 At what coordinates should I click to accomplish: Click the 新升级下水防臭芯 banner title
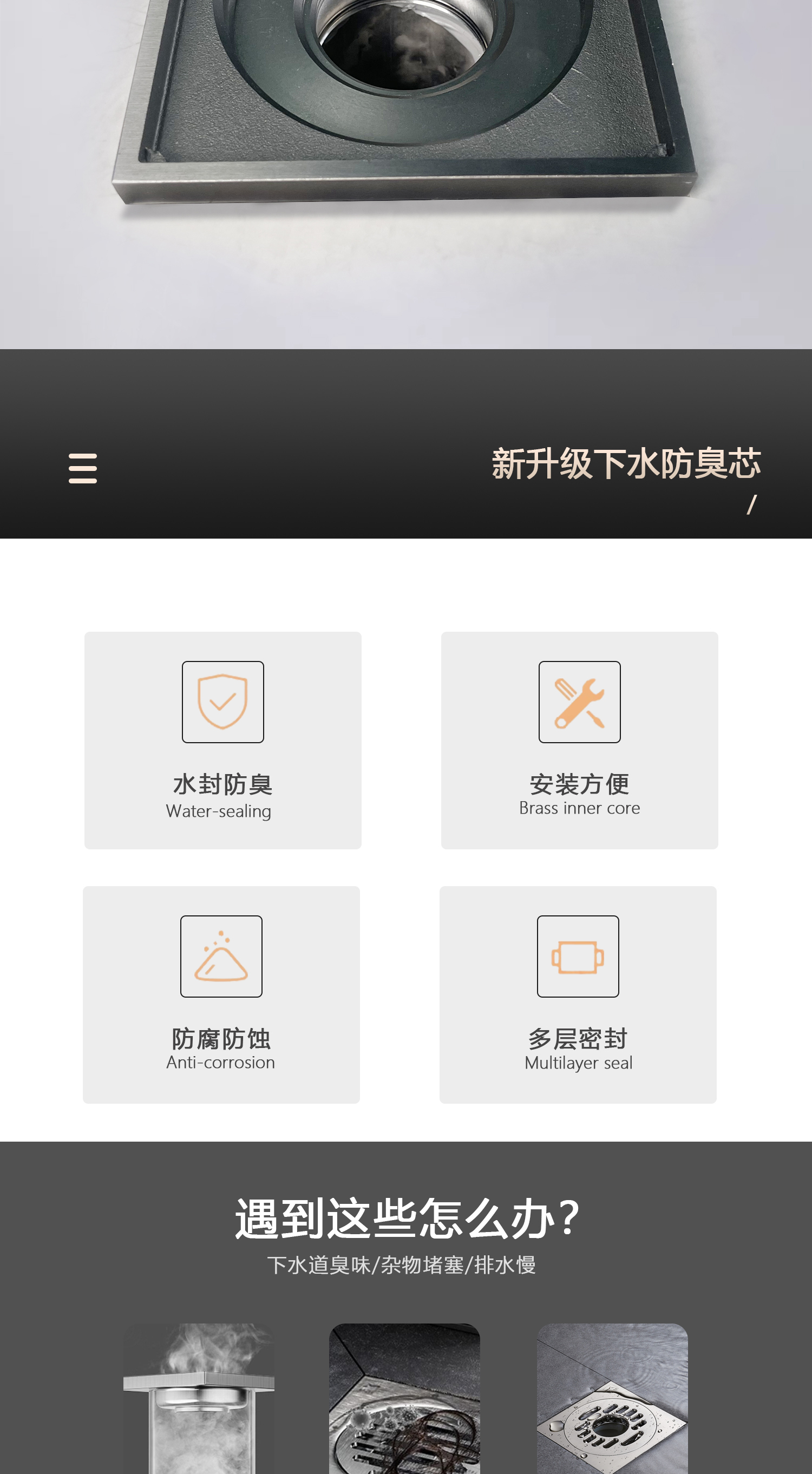click(x=626, y=463)
